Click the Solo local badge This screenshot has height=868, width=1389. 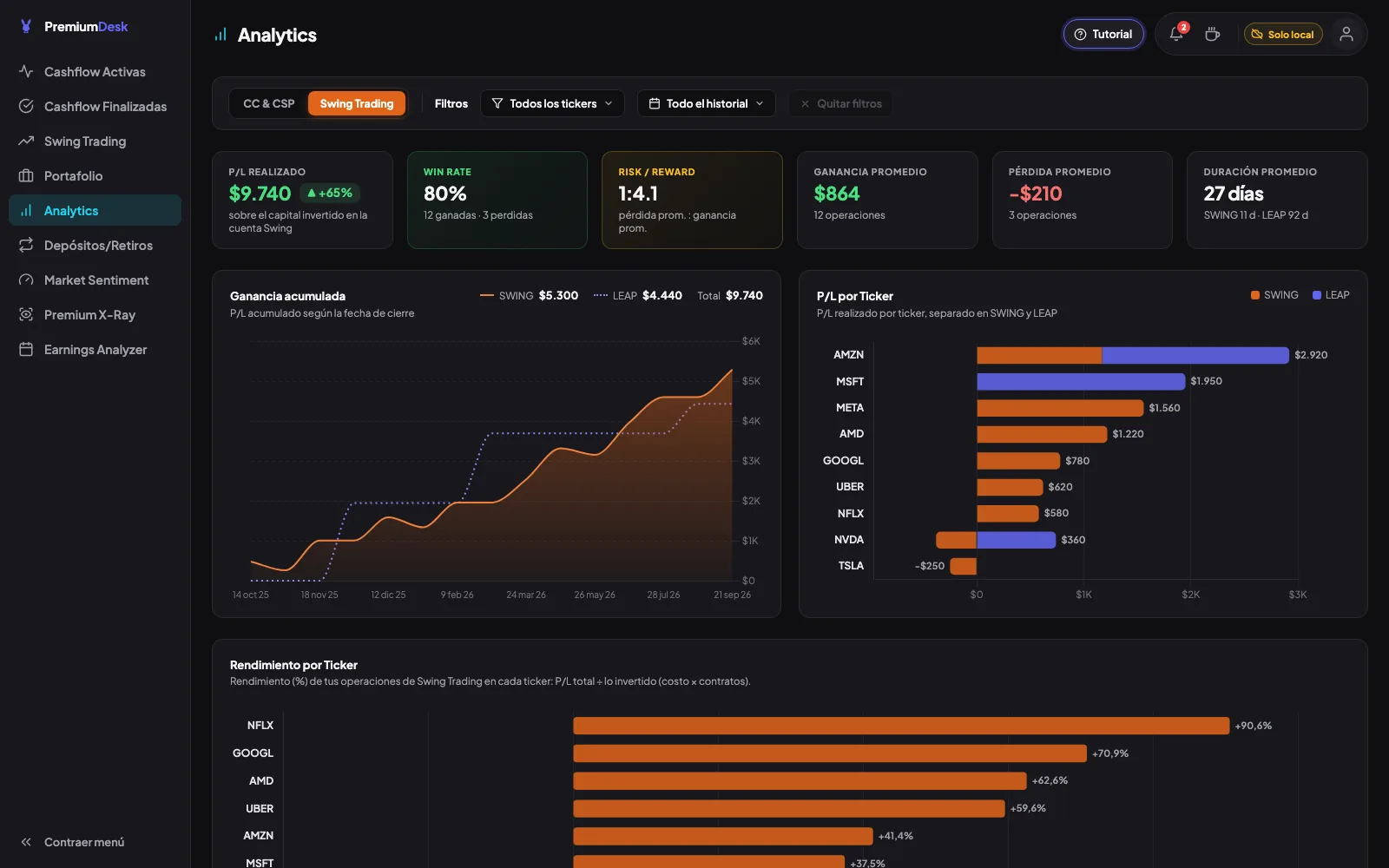tap(1283, 34)
